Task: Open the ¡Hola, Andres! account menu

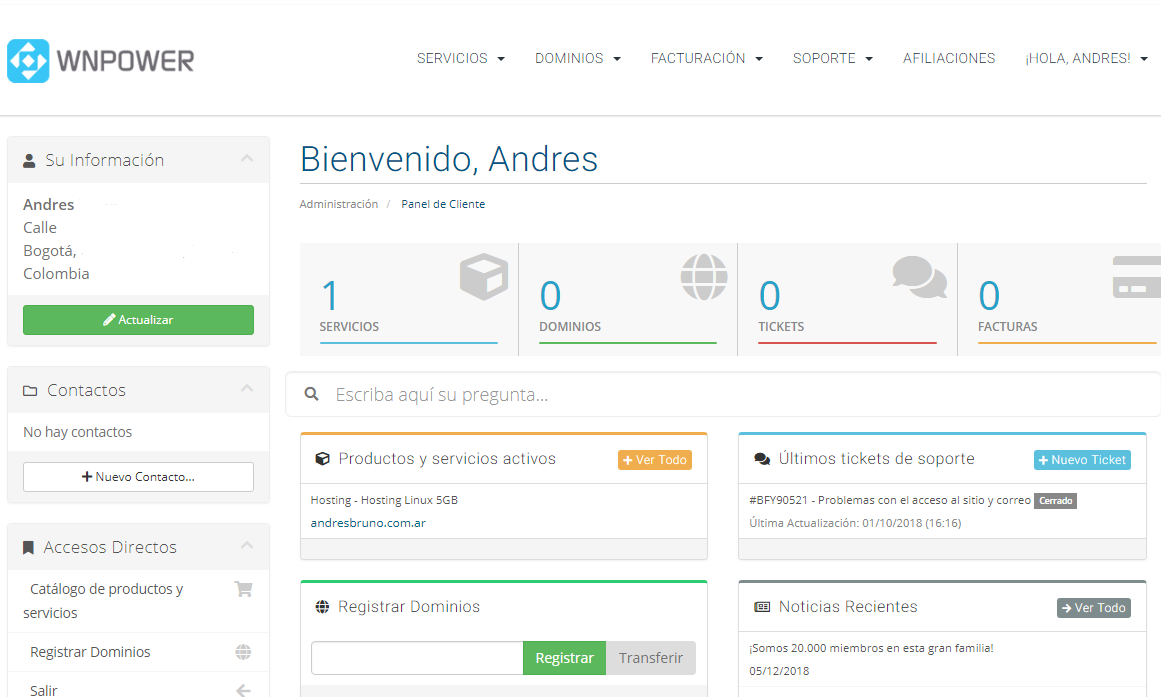Action: [1086, 59]
